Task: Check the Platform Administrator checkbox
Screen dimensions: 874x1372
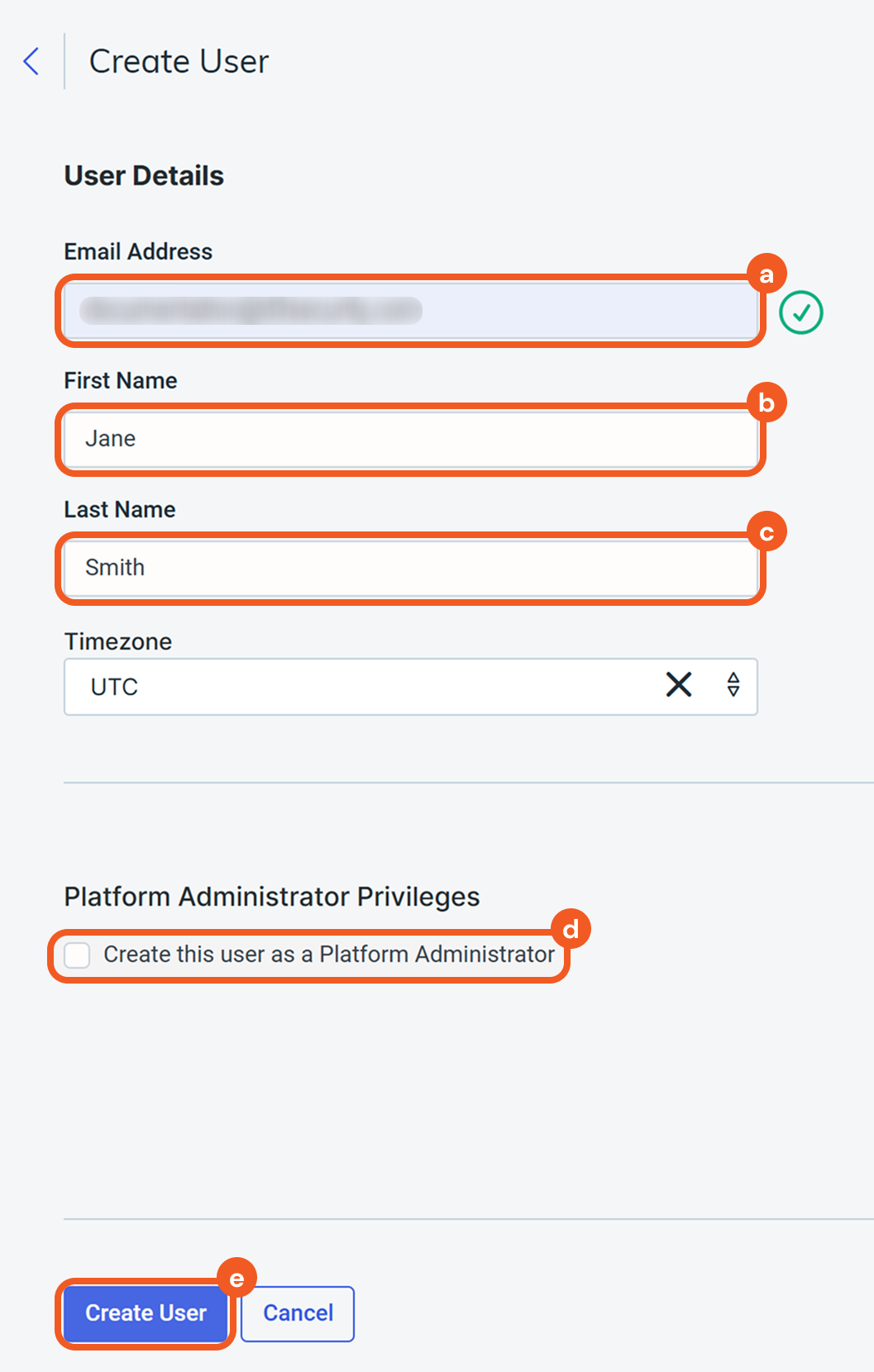Action: click(x=78, y=955)
